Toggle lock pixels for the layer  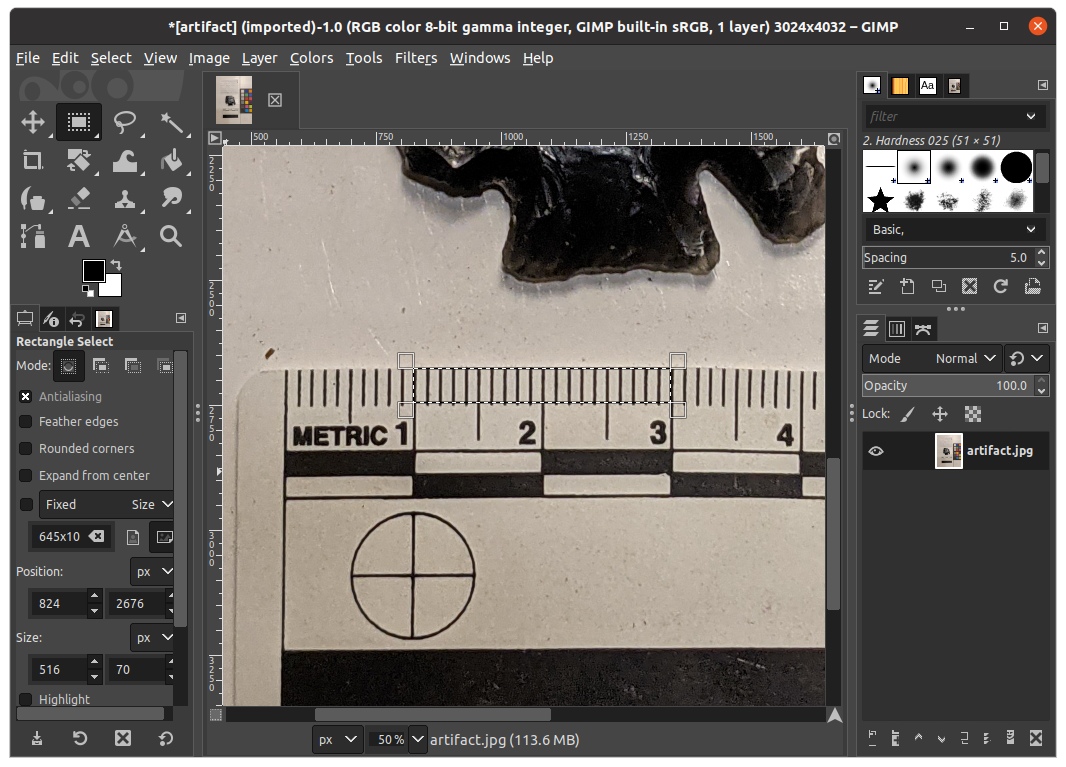tap(908, 414)
